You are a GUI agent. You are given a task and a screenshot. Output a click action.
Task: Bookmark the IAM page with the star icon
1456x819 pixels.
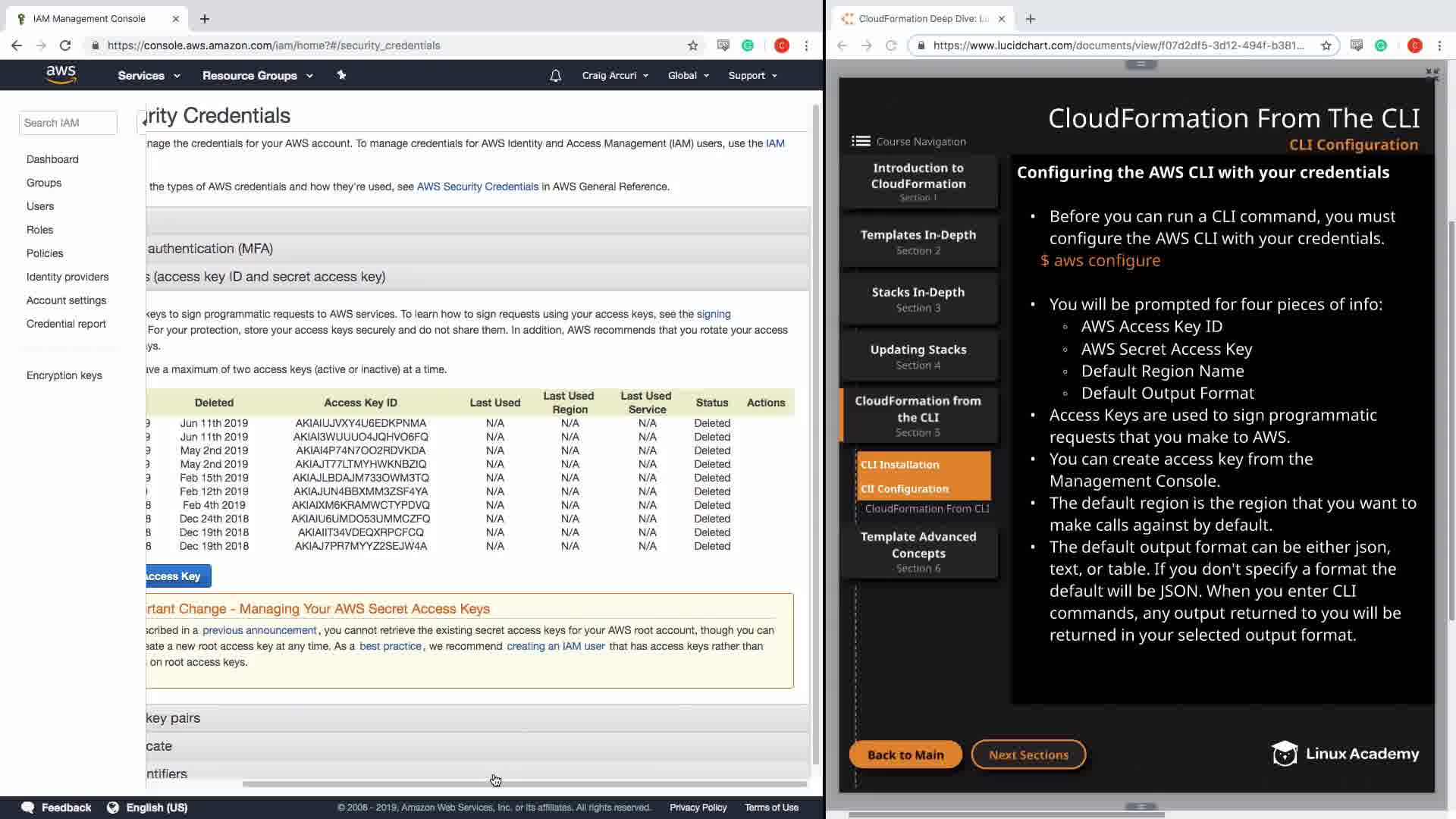(692, 45)
